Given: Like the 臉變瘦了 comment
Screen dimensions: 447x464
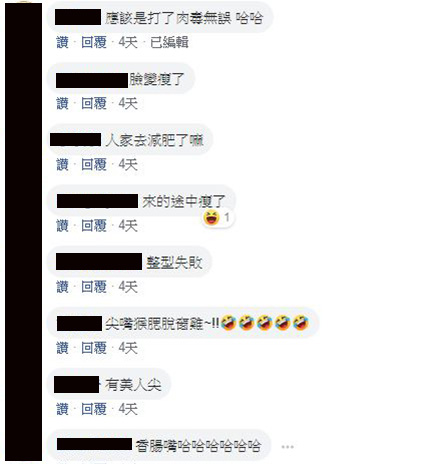Looking at the screenshot, I should [62, 103].
